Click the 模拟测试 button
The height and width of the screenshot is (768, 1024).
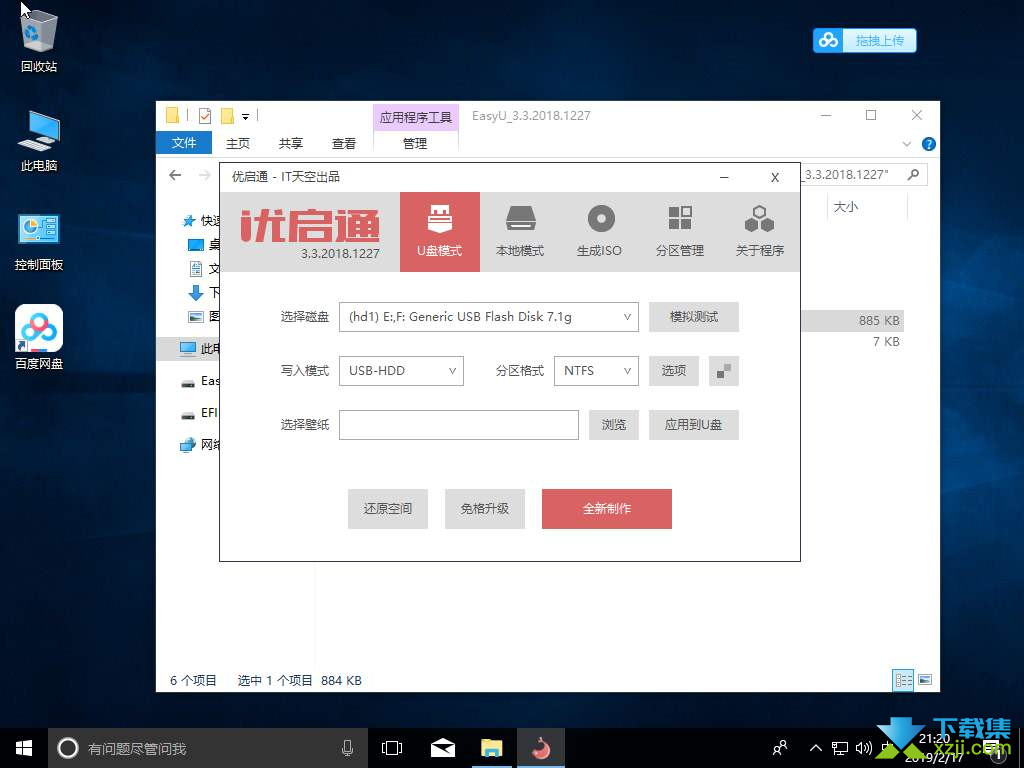[x=694, y=317]
